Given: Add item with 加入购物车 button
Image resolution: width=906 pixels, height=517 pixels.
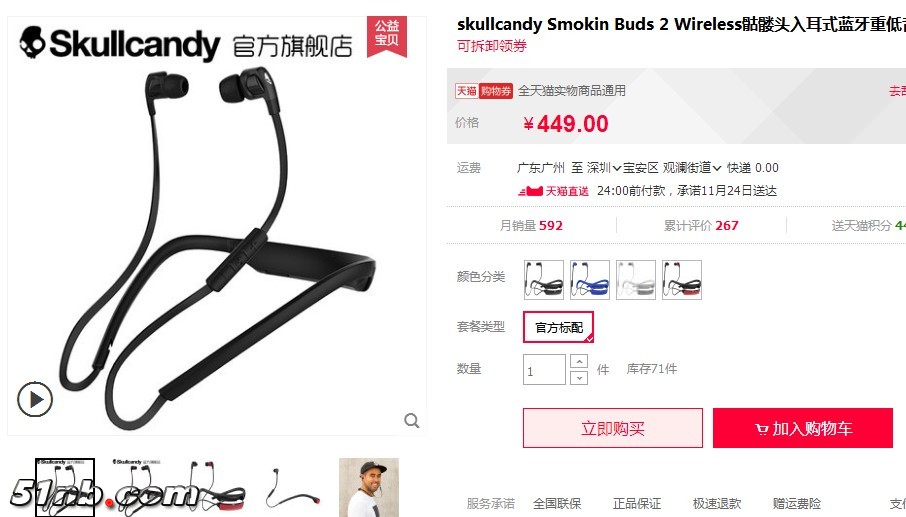Looking at the screenshot, I should [x=803, y=428].
